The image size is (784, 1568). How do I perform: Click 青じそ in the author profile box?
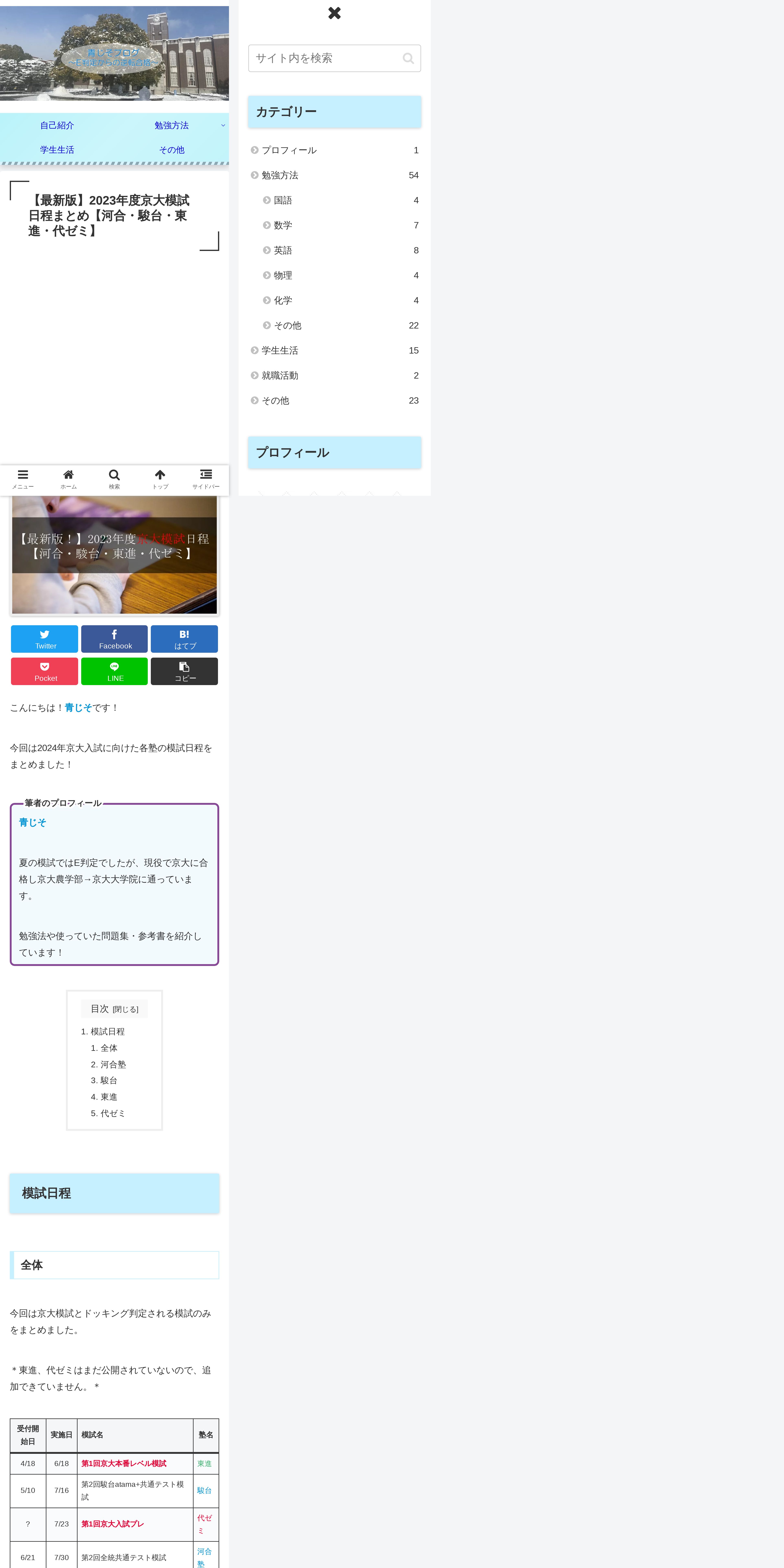(x=32, y=822)
